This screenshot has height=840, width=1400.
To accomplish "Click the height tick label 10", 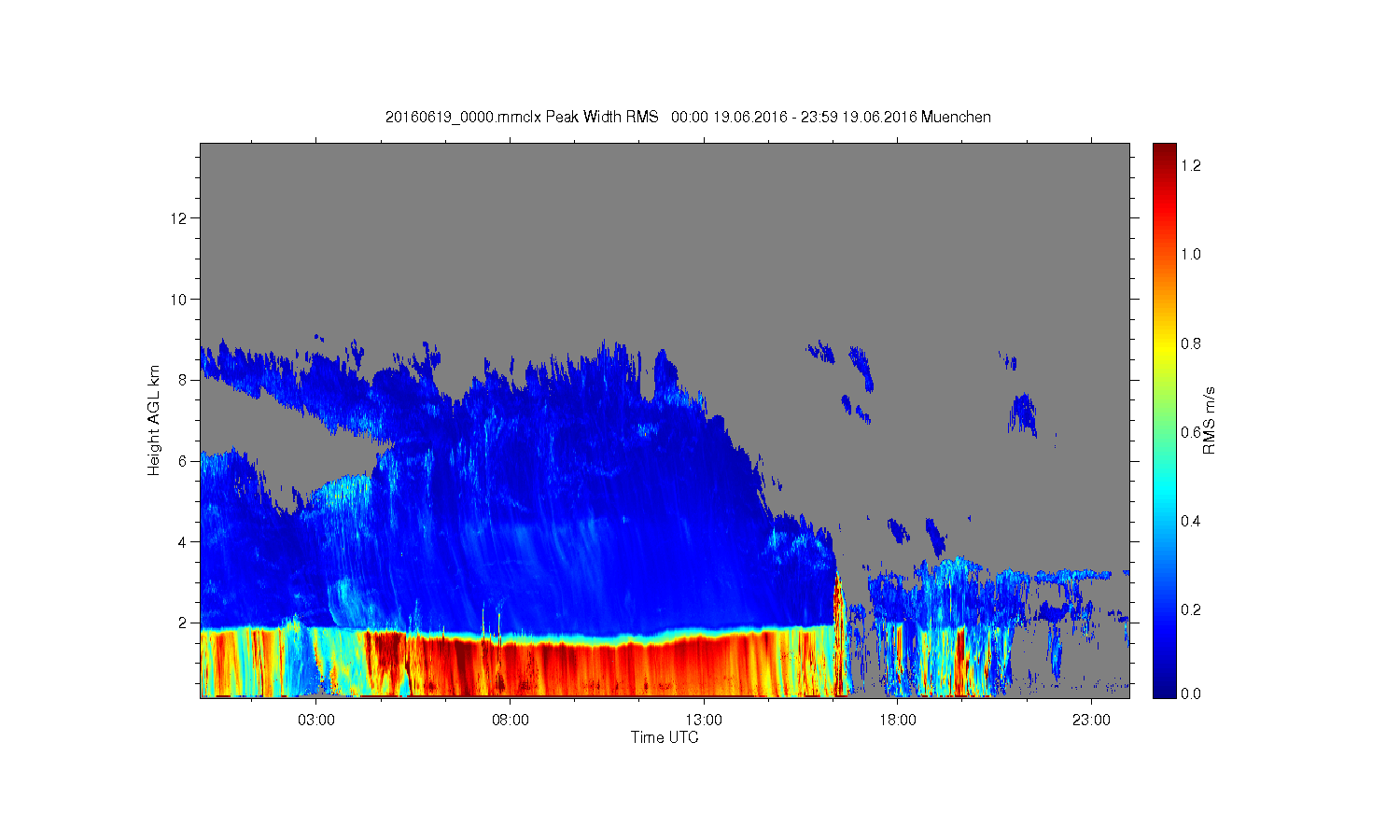I will 180,300.
